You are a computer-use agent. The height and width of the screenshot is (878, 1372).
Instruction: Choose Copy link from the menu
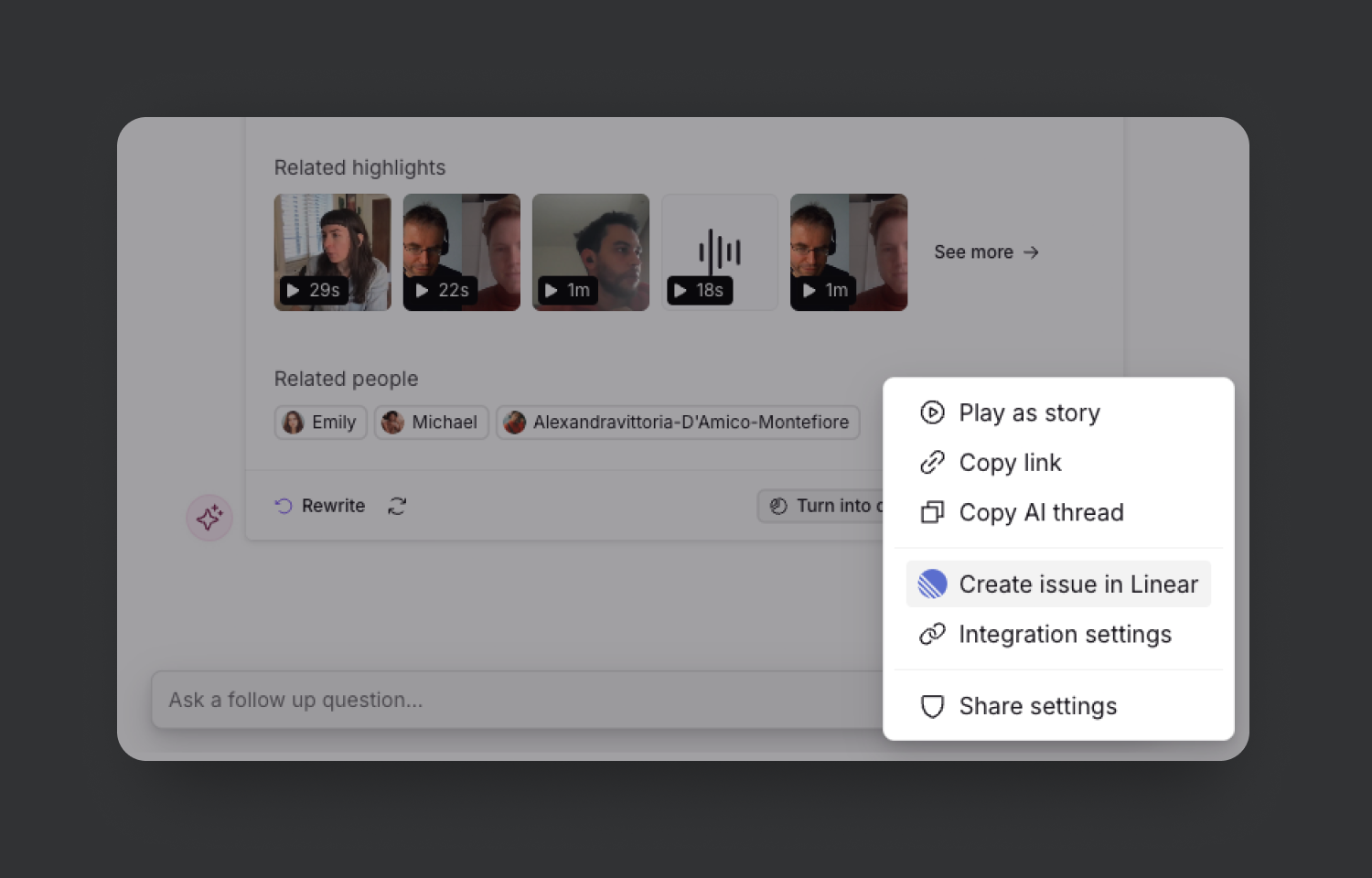coord(1058,463)
